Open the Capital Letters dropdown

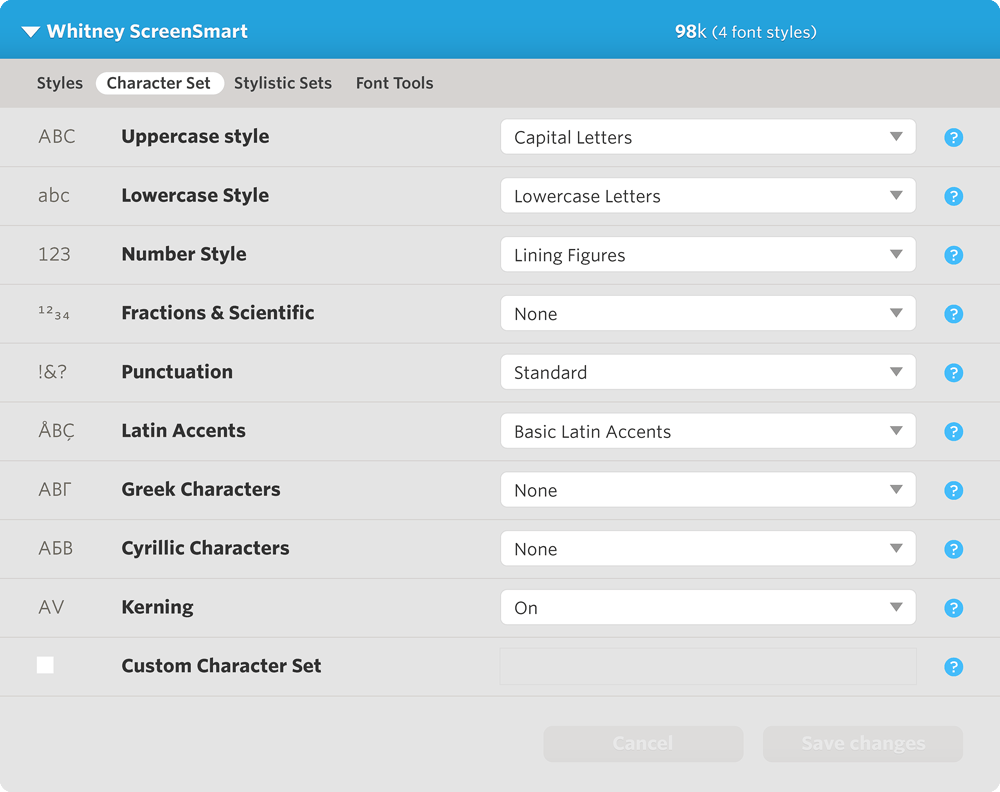[x=708, y=136]
